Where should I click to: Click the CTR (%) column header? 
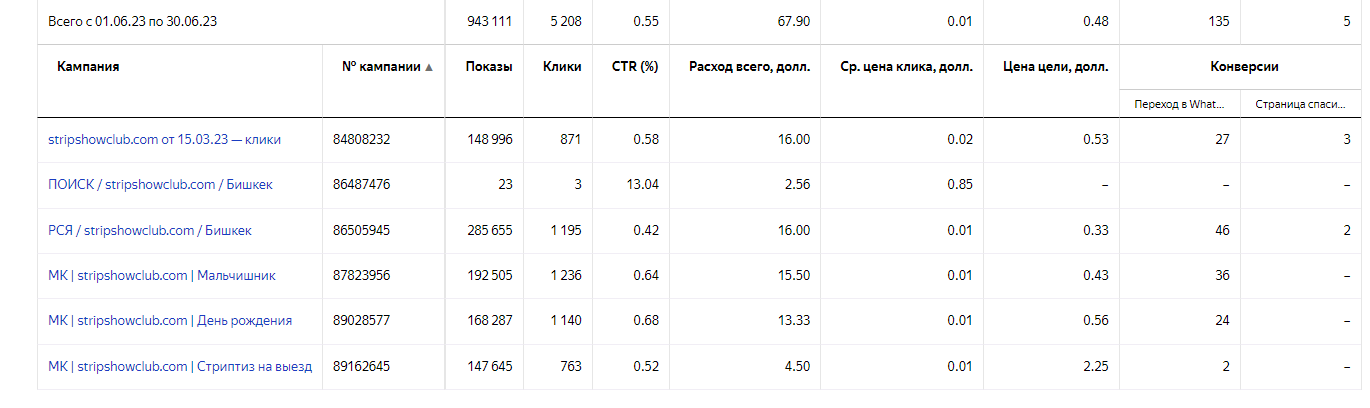tap(635, 67)
